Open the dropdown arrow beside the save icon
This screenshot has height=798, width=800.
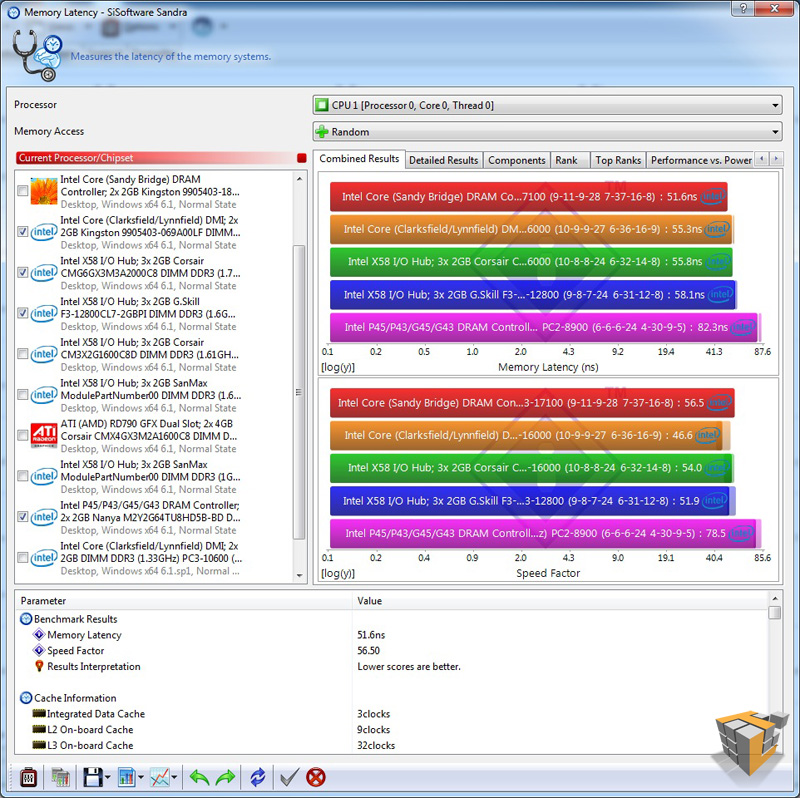point(107,778)
